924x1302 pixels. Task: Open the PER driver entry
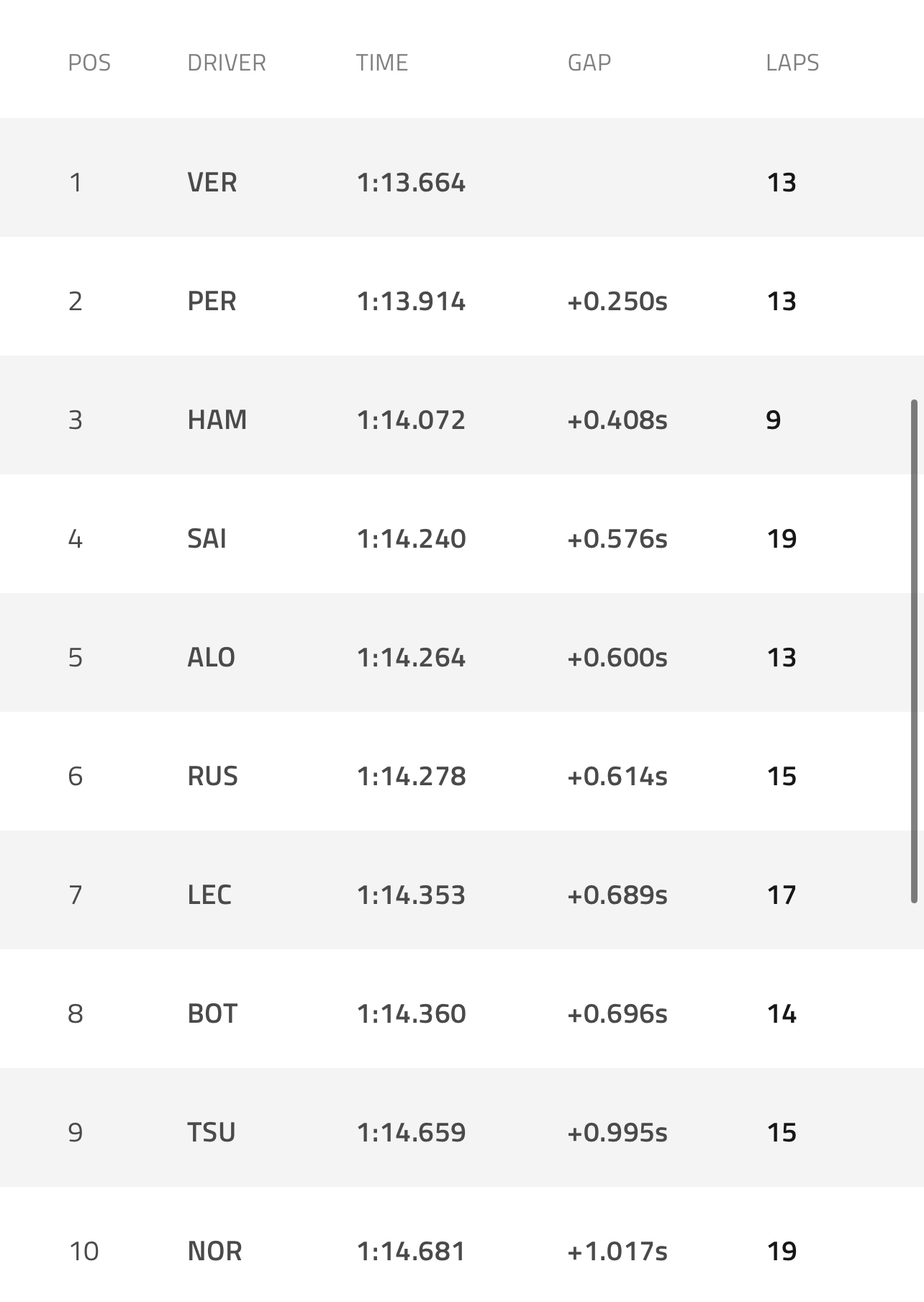point(212,302)
